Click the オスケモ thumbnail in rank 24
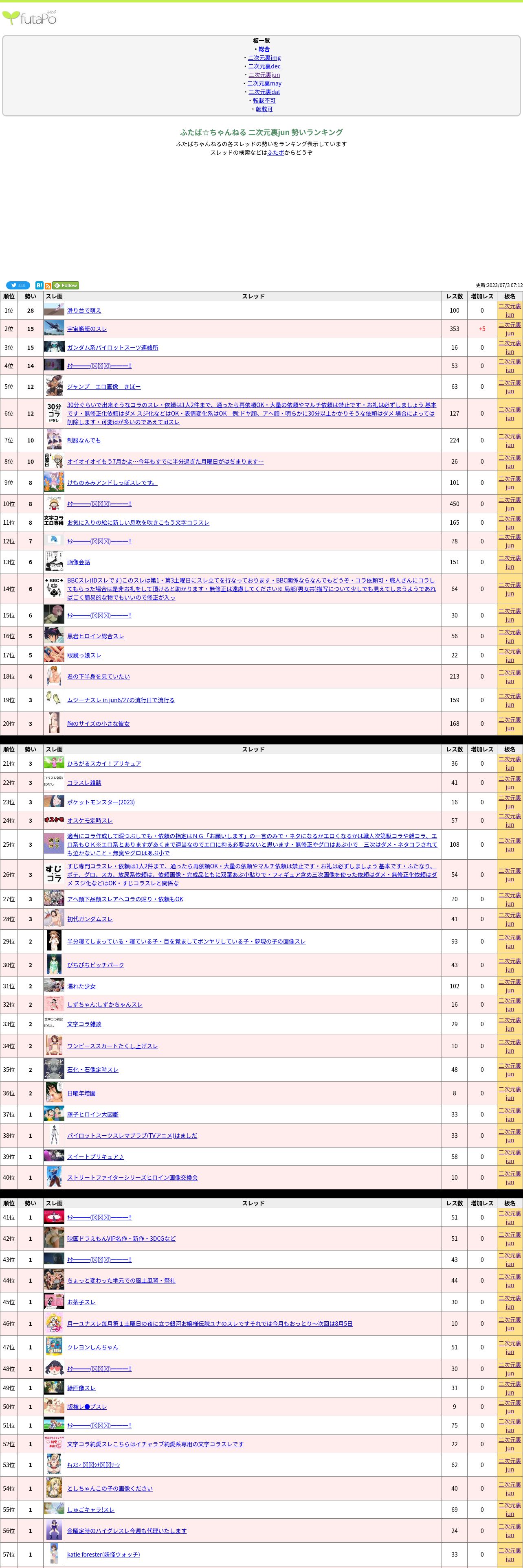This screenshot has height=1568, width=523. [x=54, y=820]
